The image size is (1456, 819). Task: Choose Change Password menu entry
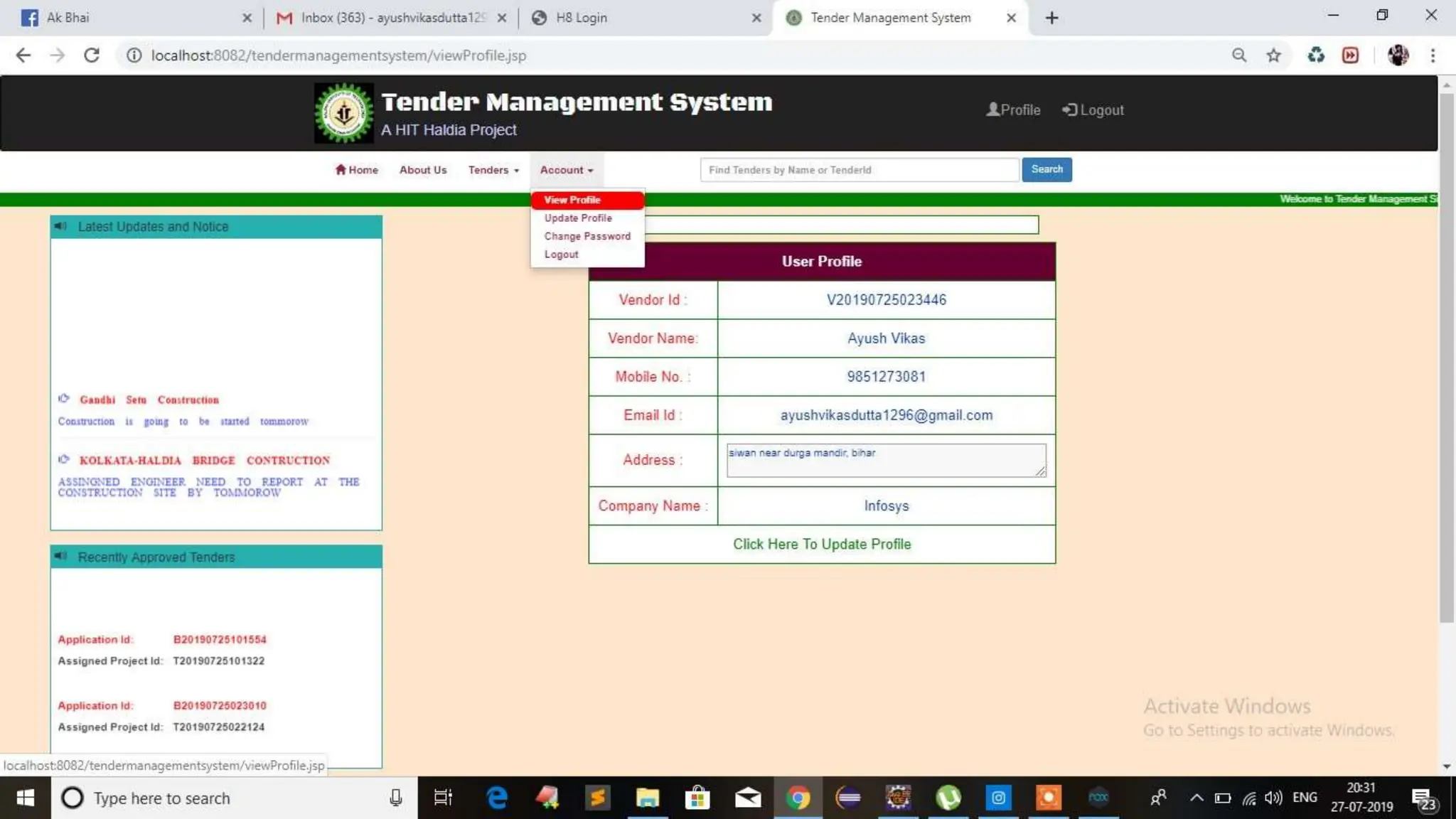click(587, 236)
